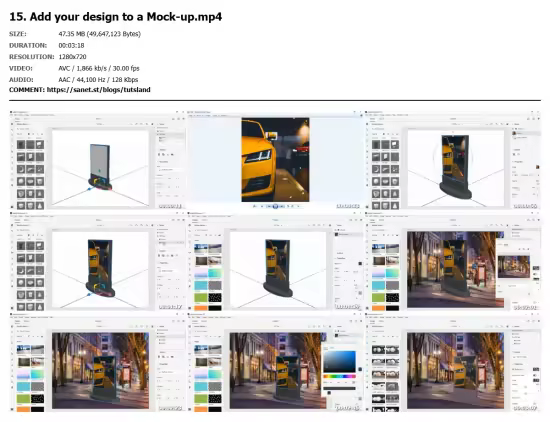
Task: Click the 'VIDEO:' label
Action: click(x=20, y=68)
